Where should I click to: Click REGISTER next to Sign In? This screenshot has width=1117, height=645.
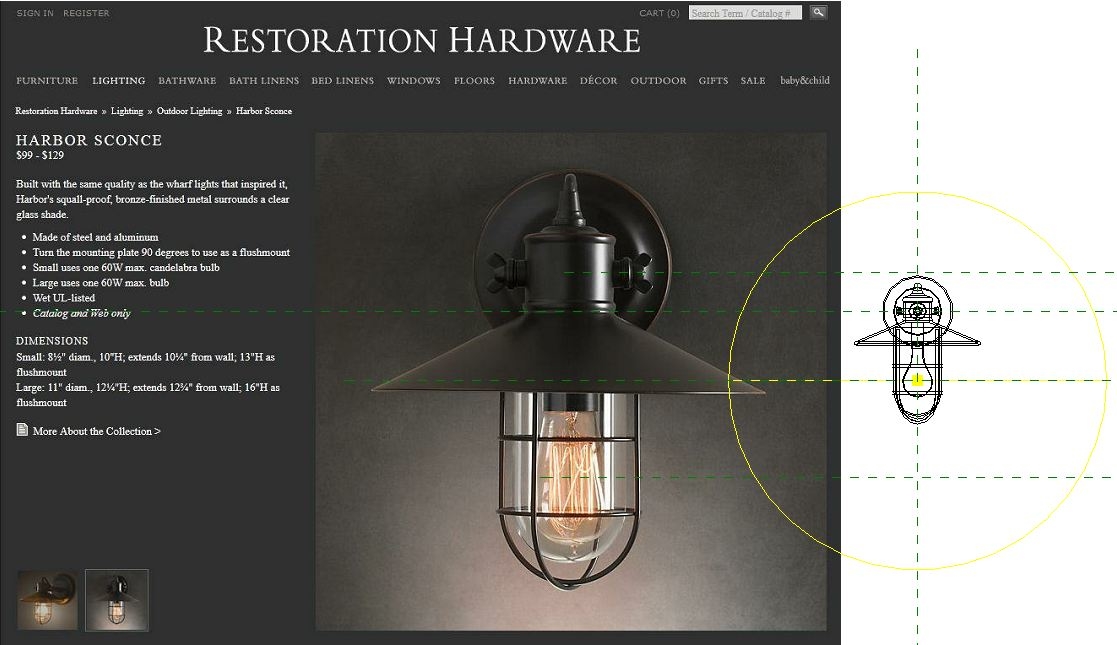(86, 13)
